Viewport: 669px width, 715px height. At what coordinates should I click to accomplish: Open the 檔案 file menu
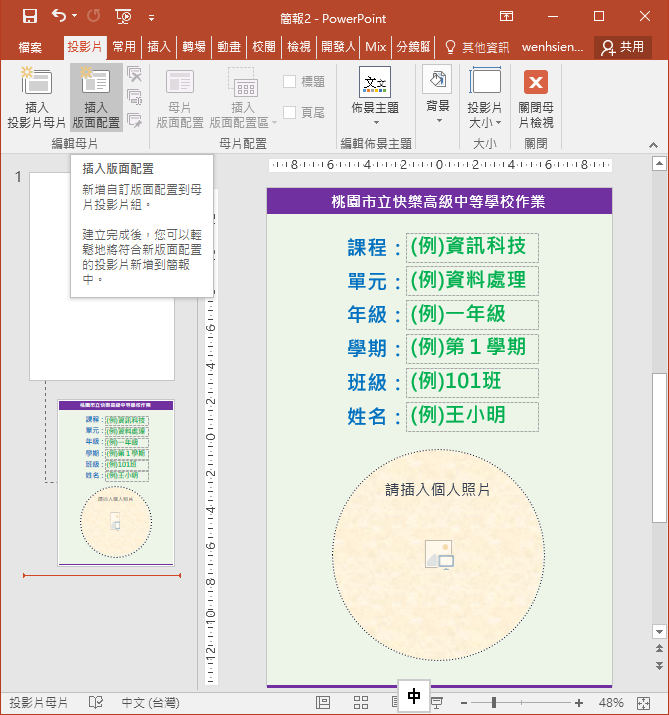(x=30, y=47)
